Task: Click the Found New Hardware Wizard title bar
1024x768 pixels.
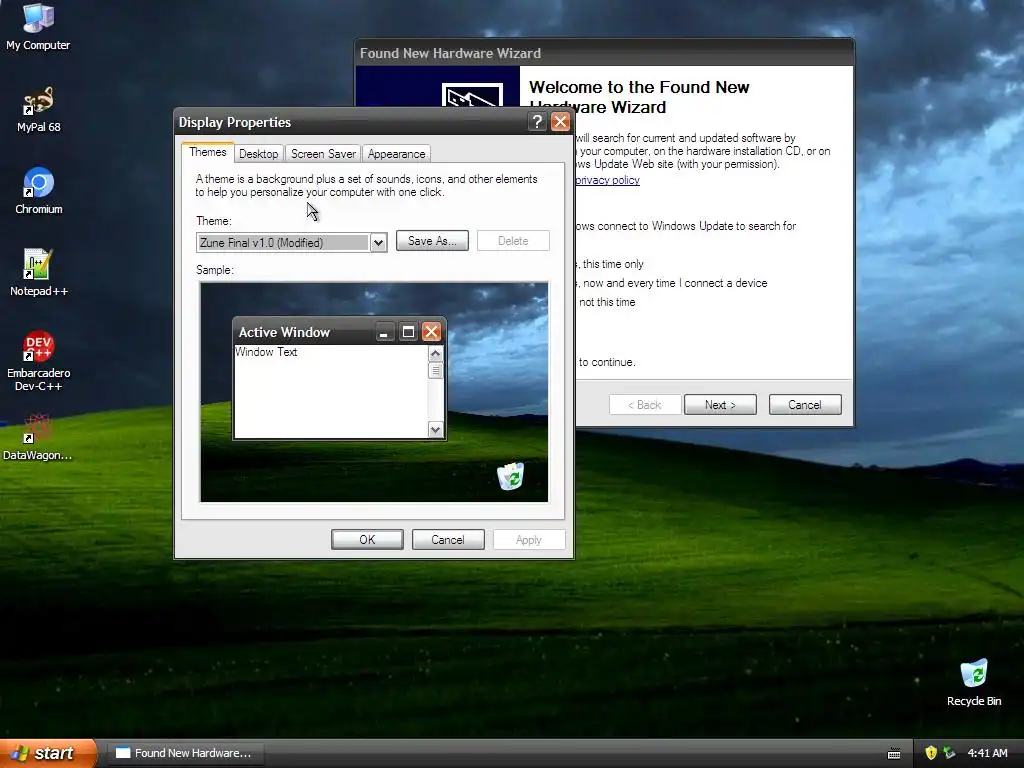Action: [x=604, y=53]
